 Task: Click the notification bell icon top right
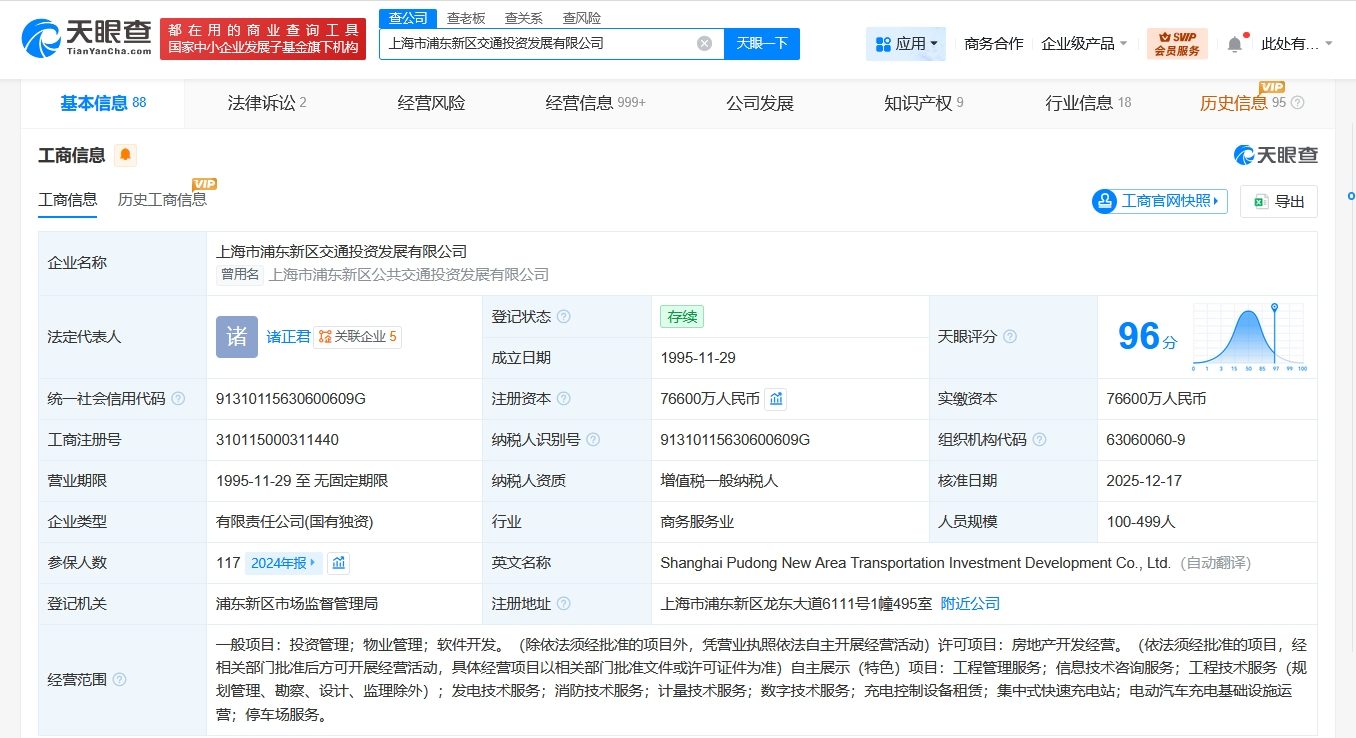[1234, 43]
